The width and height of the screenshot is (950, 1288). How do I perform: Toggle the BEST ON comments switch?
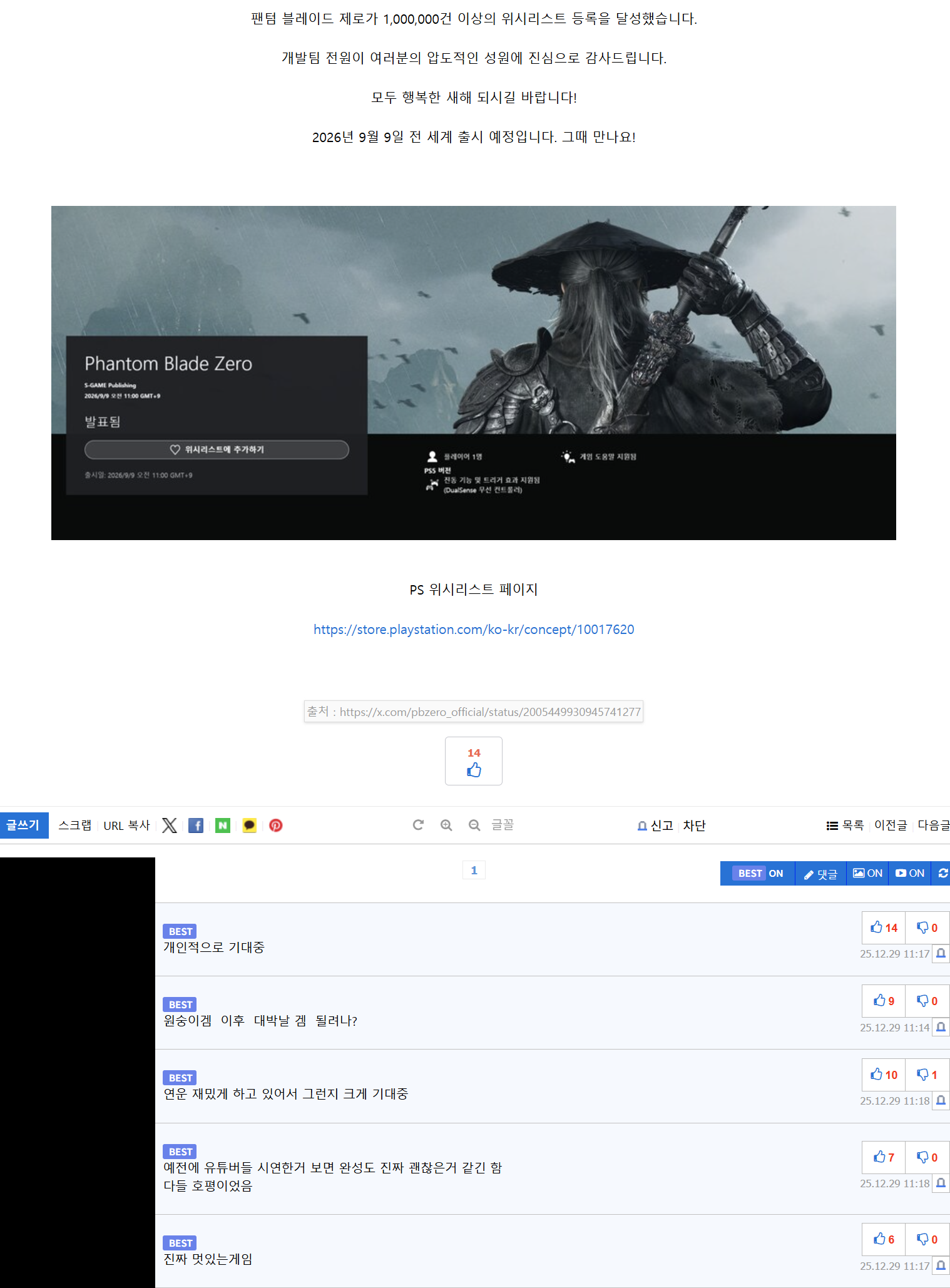[760, 874]
